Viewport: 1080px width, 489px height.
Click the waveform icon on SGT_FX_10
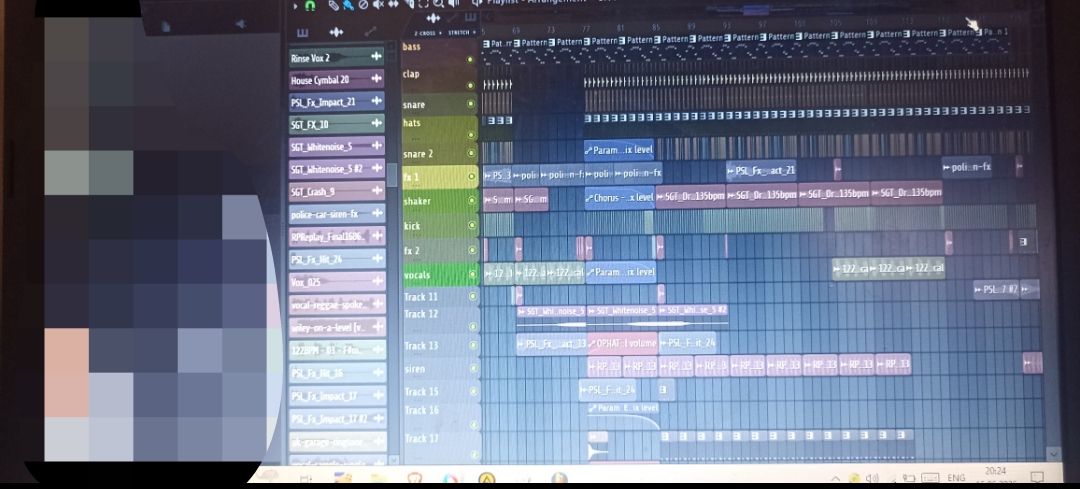[x=376, y=123]
